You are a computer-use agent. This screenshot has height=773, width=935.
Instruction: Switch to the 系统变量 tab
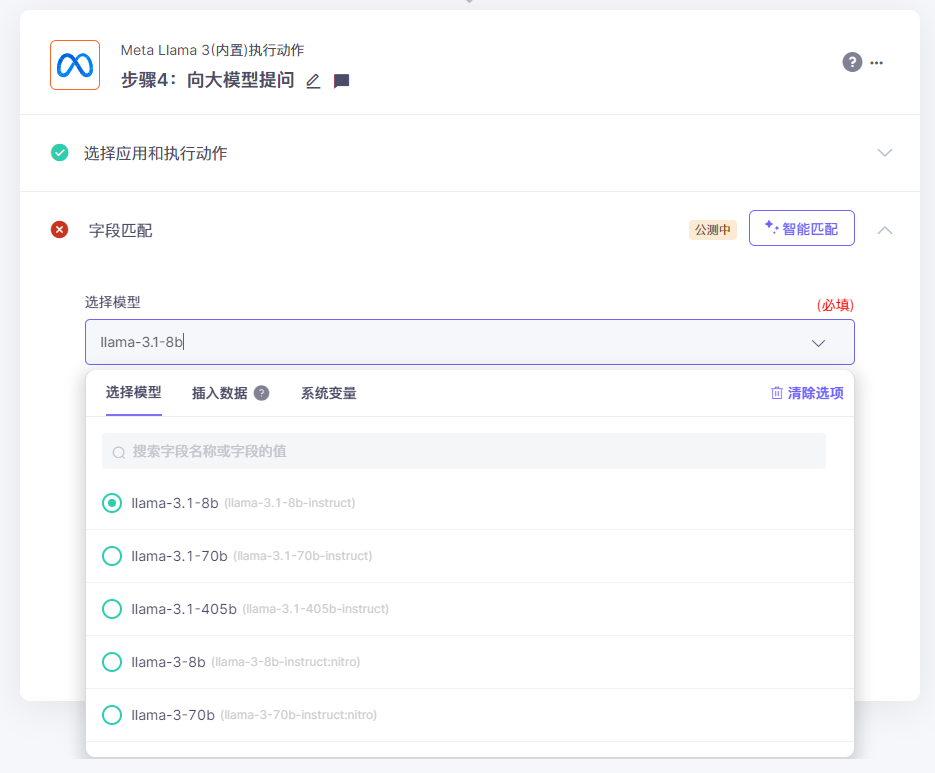click(x=329, y=393)
